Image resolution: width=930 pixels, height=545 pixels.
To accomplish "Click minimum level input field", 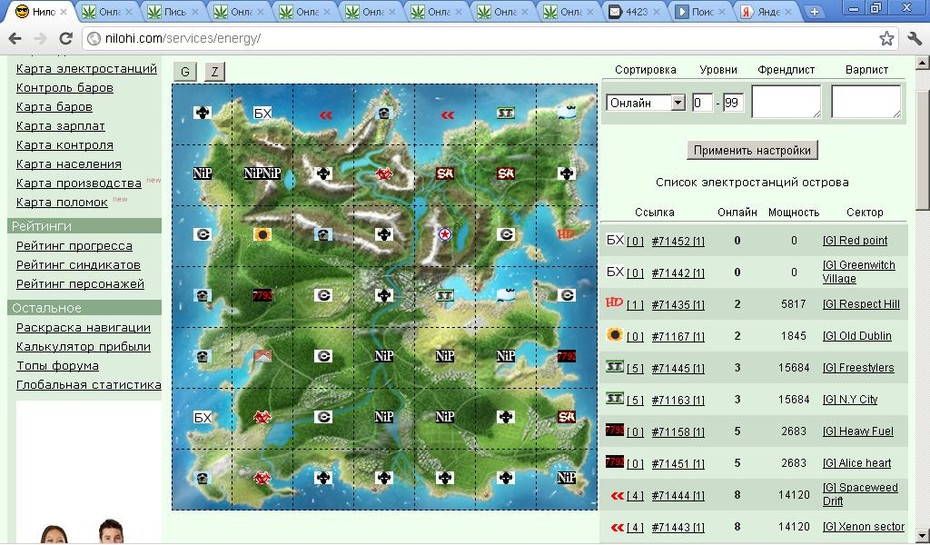I will (702, 103).
